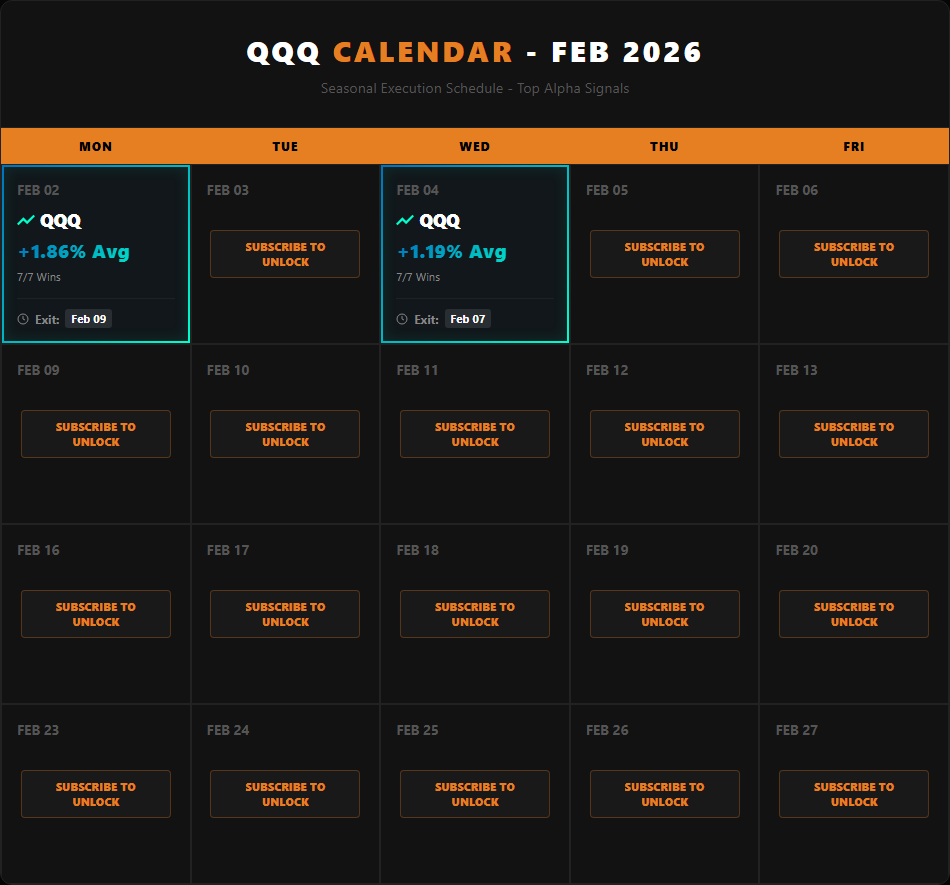Select the trend icon beside QQQ on Feb 04
This screenshot has width=950, height=885.
tap(404, 220)
